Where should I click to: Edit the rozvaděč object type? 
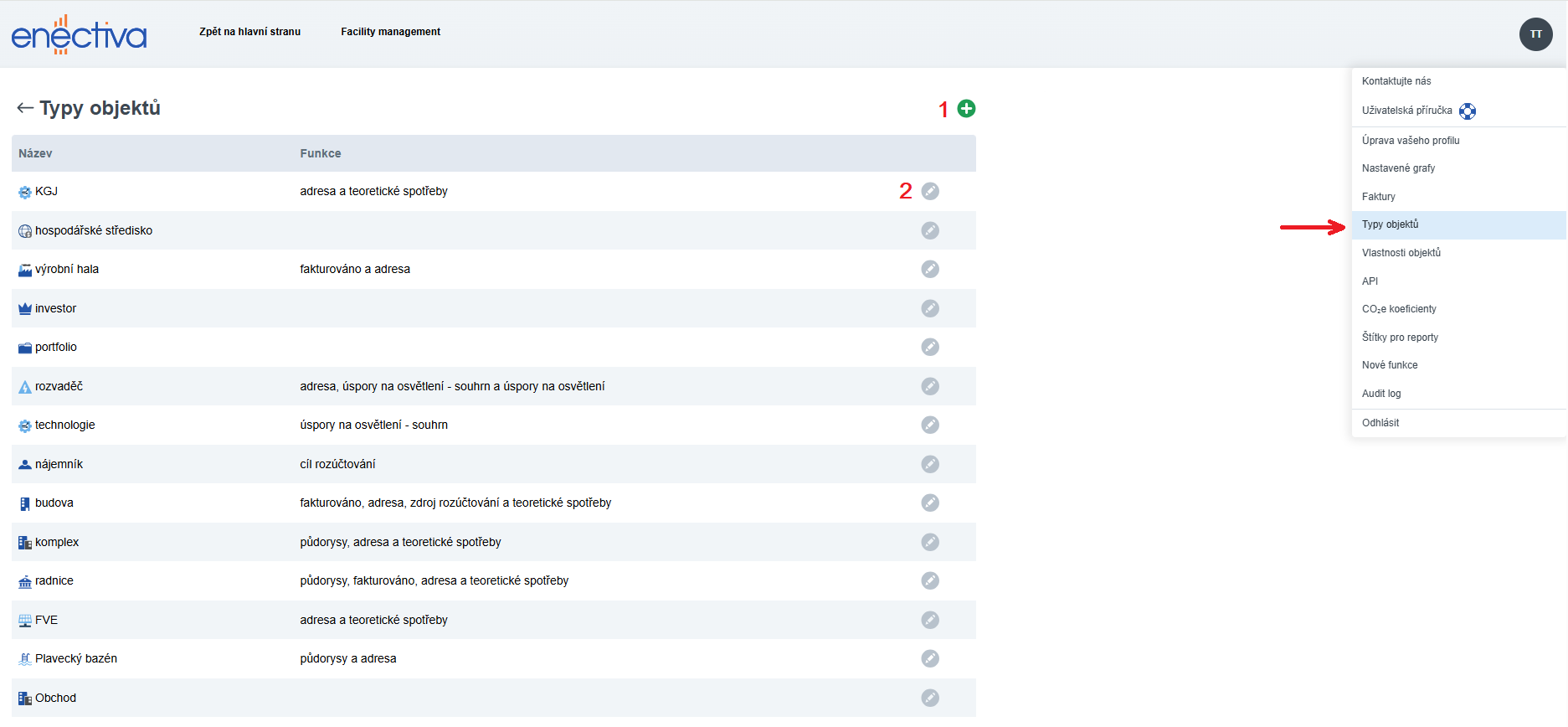(930, 386)
